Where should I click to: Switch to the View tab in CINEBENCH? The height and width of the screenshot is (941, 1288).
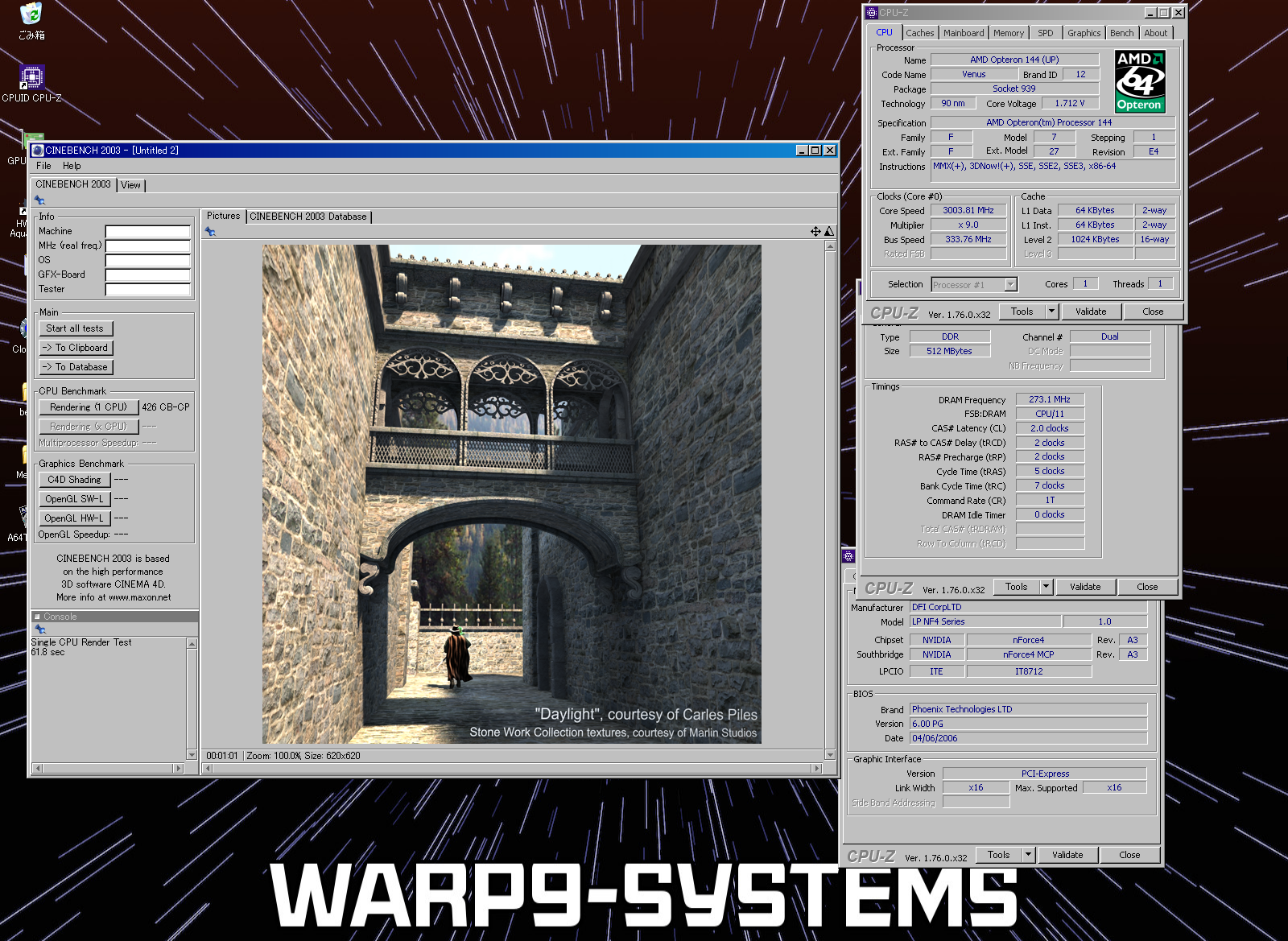point(130,185)
